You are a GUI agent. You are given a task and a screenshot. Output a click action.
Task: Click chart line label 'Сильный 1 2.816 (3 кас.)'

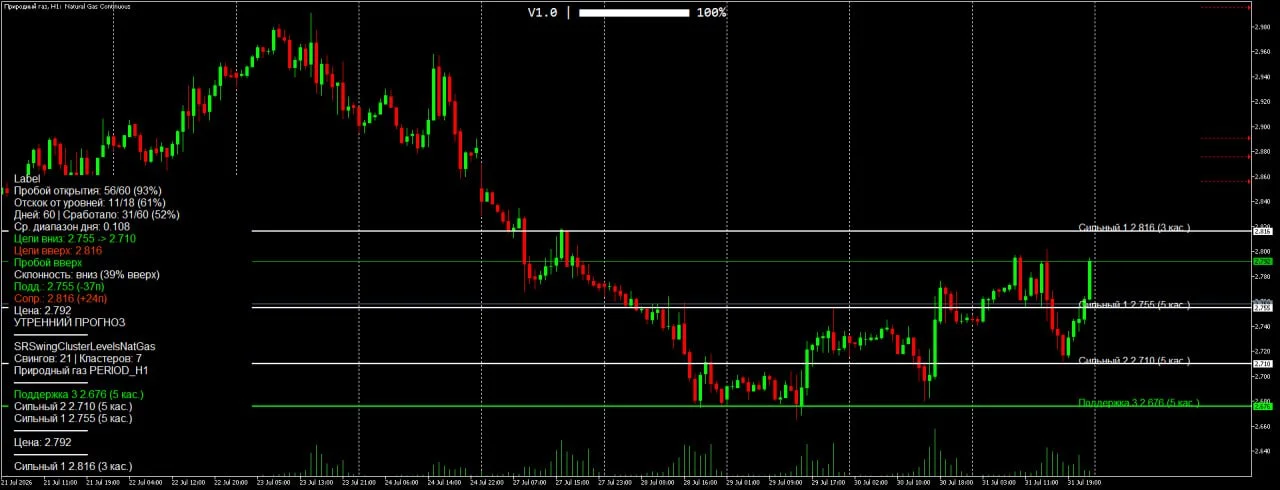click(x=1135, y=228)
